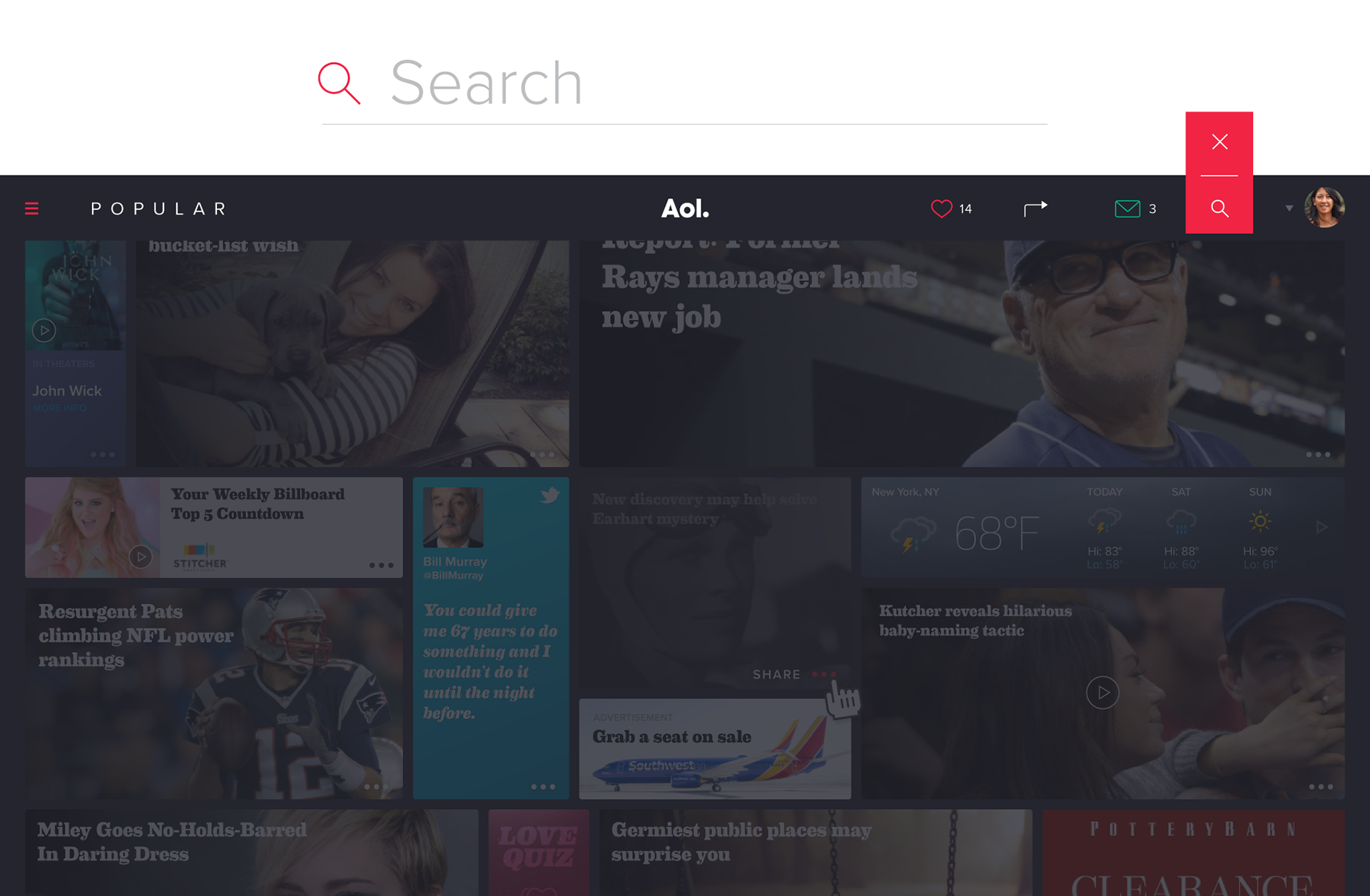Play the John Wick trailer
1370x896 pixels.
(x=44, y=330)
